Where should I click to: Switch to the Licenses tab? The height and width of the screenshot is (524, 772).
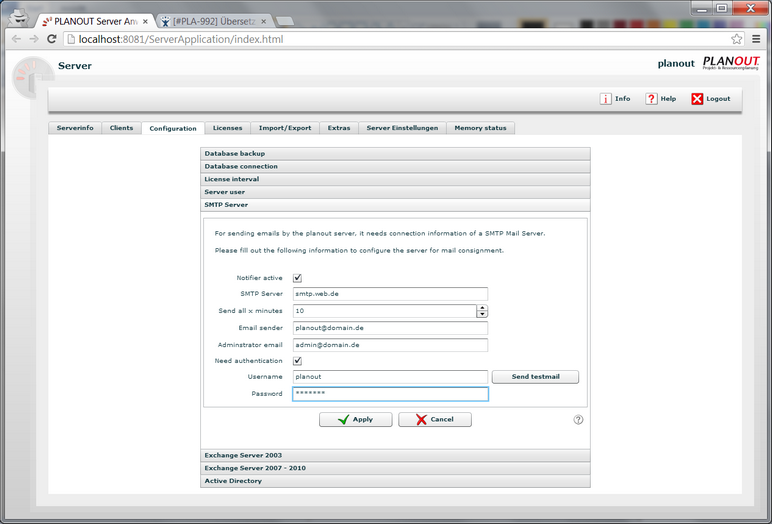(x=227, y=128)
